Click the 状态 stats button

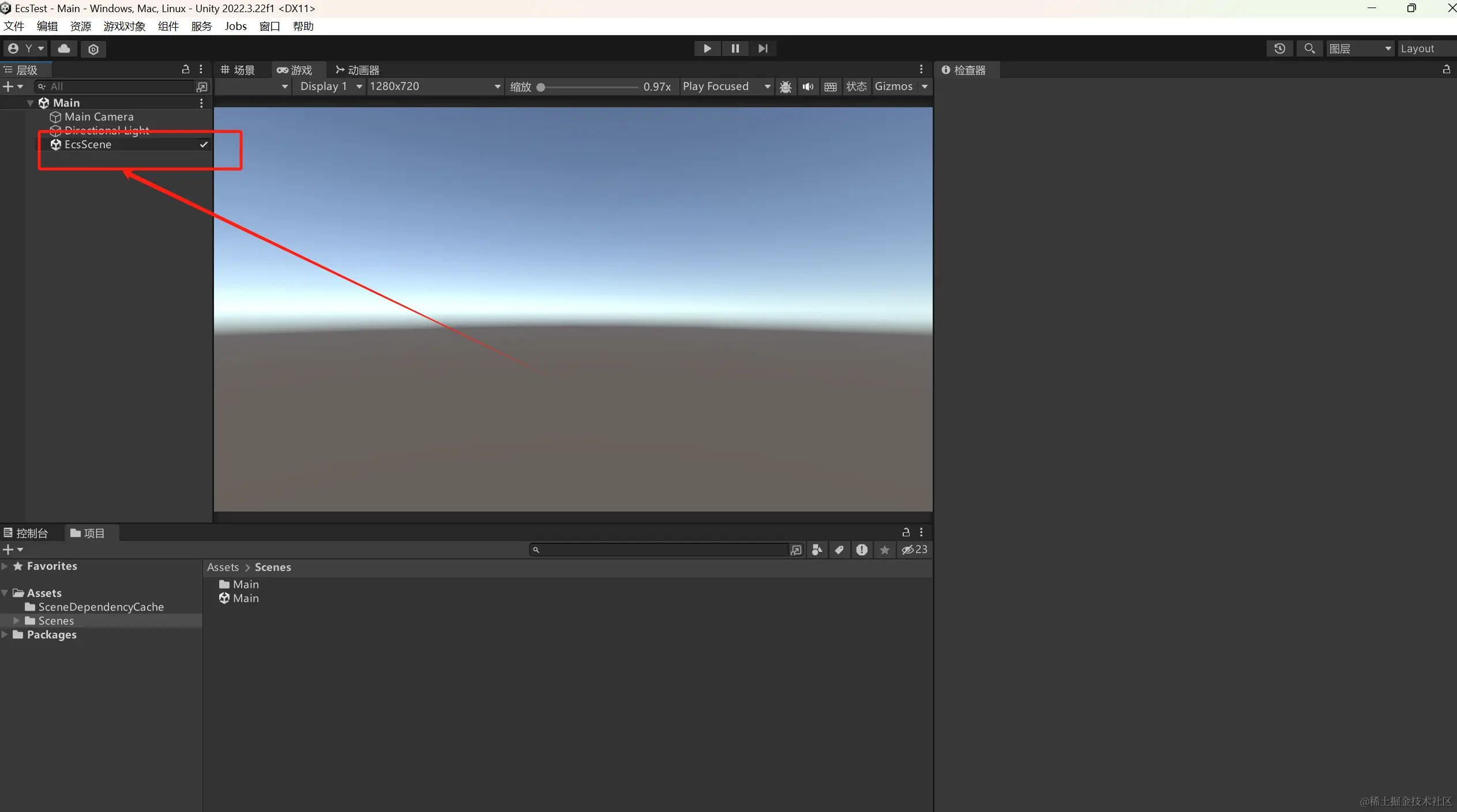click(x=856, y=87)
